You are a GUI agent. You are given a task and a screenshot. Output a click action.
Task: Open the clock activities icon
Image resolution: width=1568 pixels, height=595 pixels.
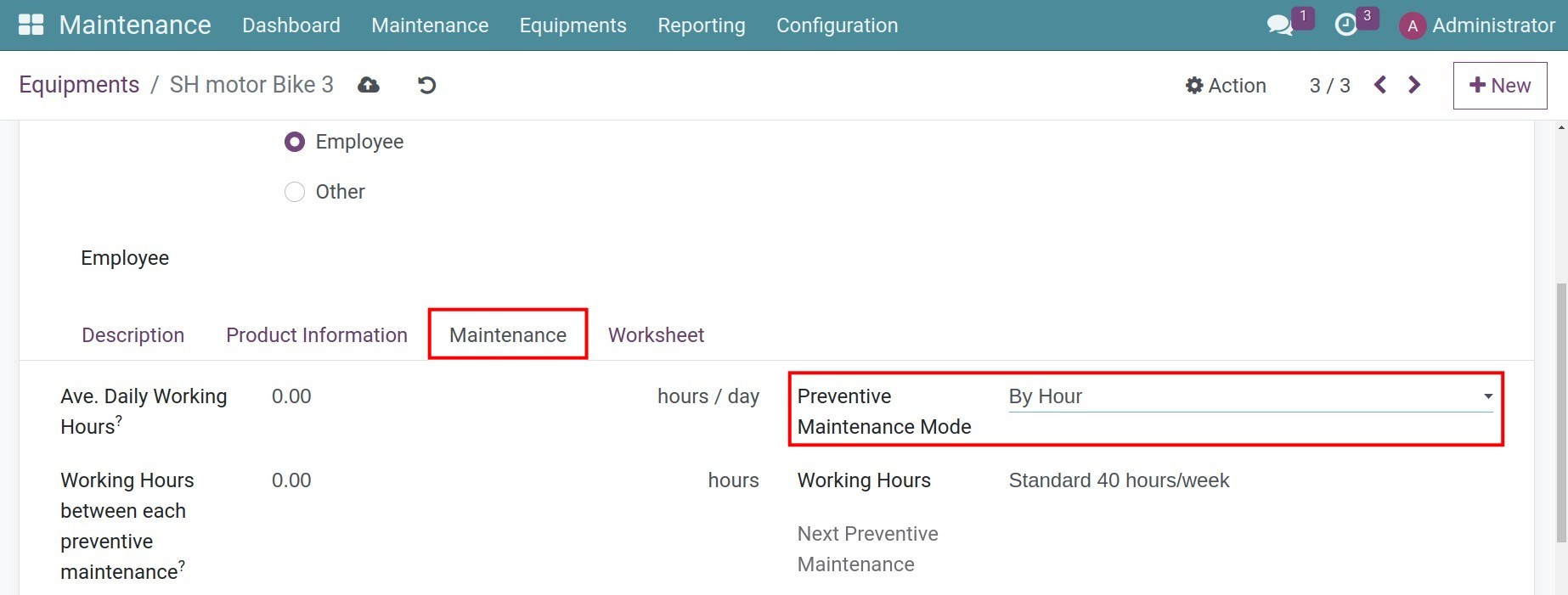[x=1346, y=25]
